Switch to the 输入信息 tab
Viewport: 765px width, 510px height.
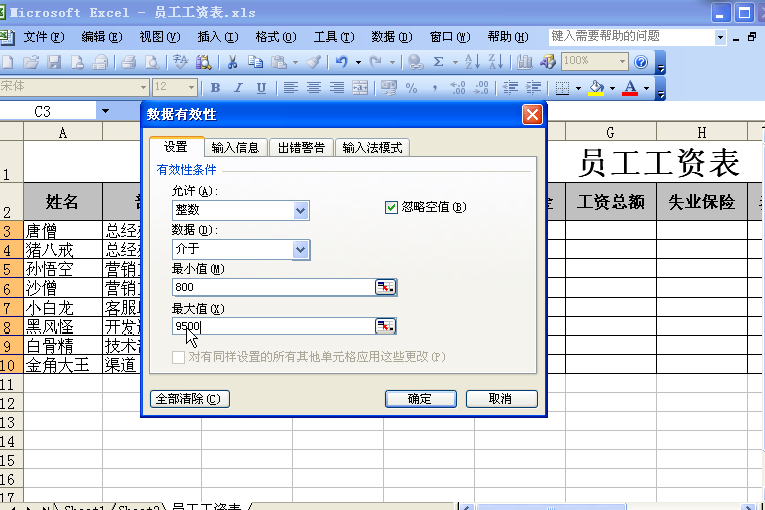pyautogui.click(x=236, y=147)
